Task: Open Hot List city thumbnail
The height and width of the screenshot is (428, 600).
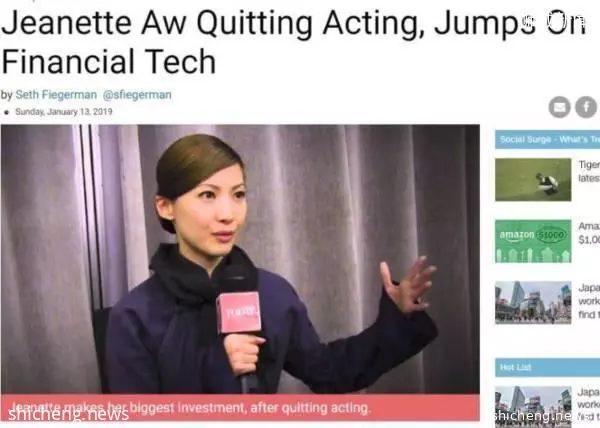Action: [x=533, y=406]
